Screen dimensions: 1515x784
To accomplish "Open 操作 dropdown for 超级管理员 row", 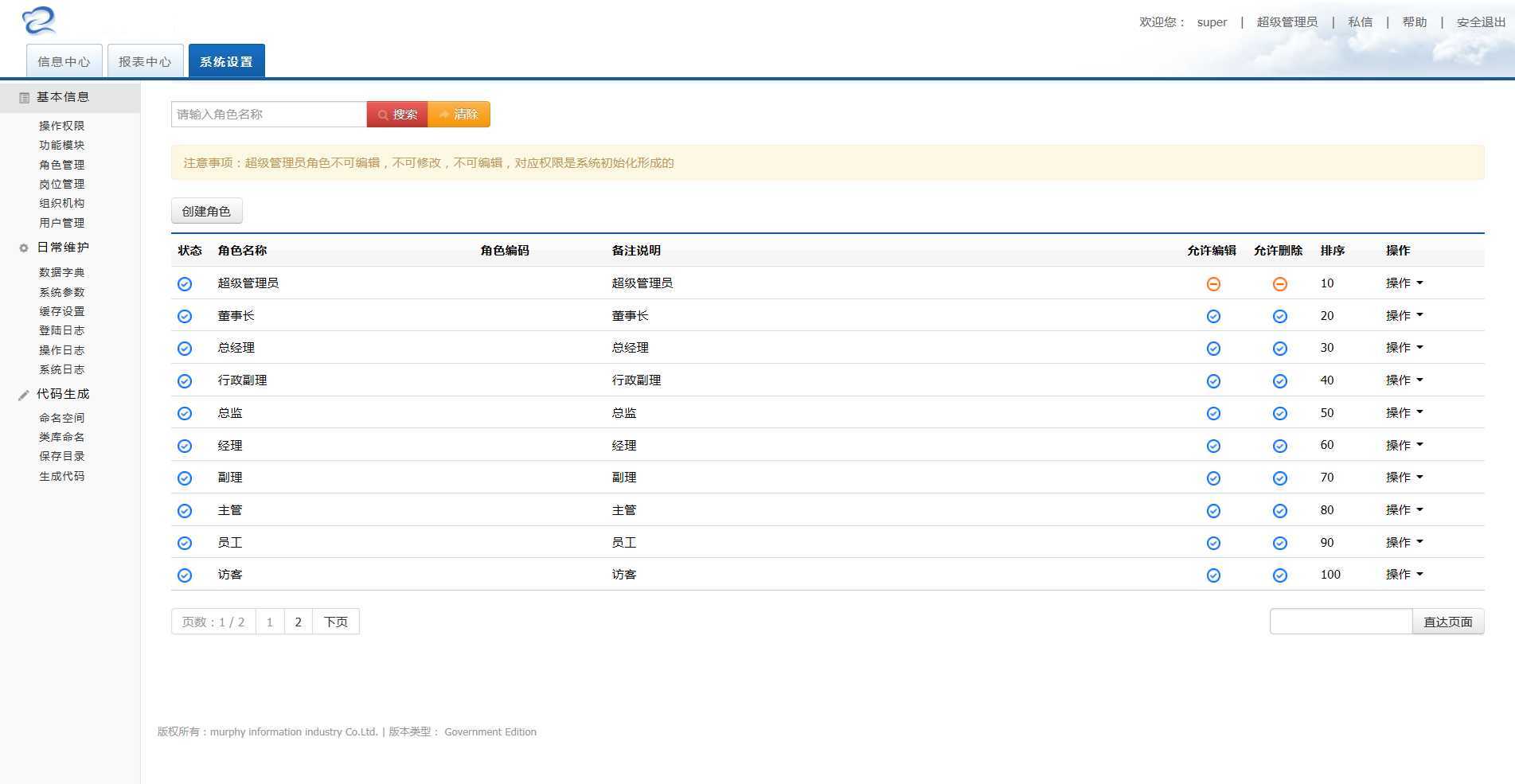I will [x=1404, y=283].
